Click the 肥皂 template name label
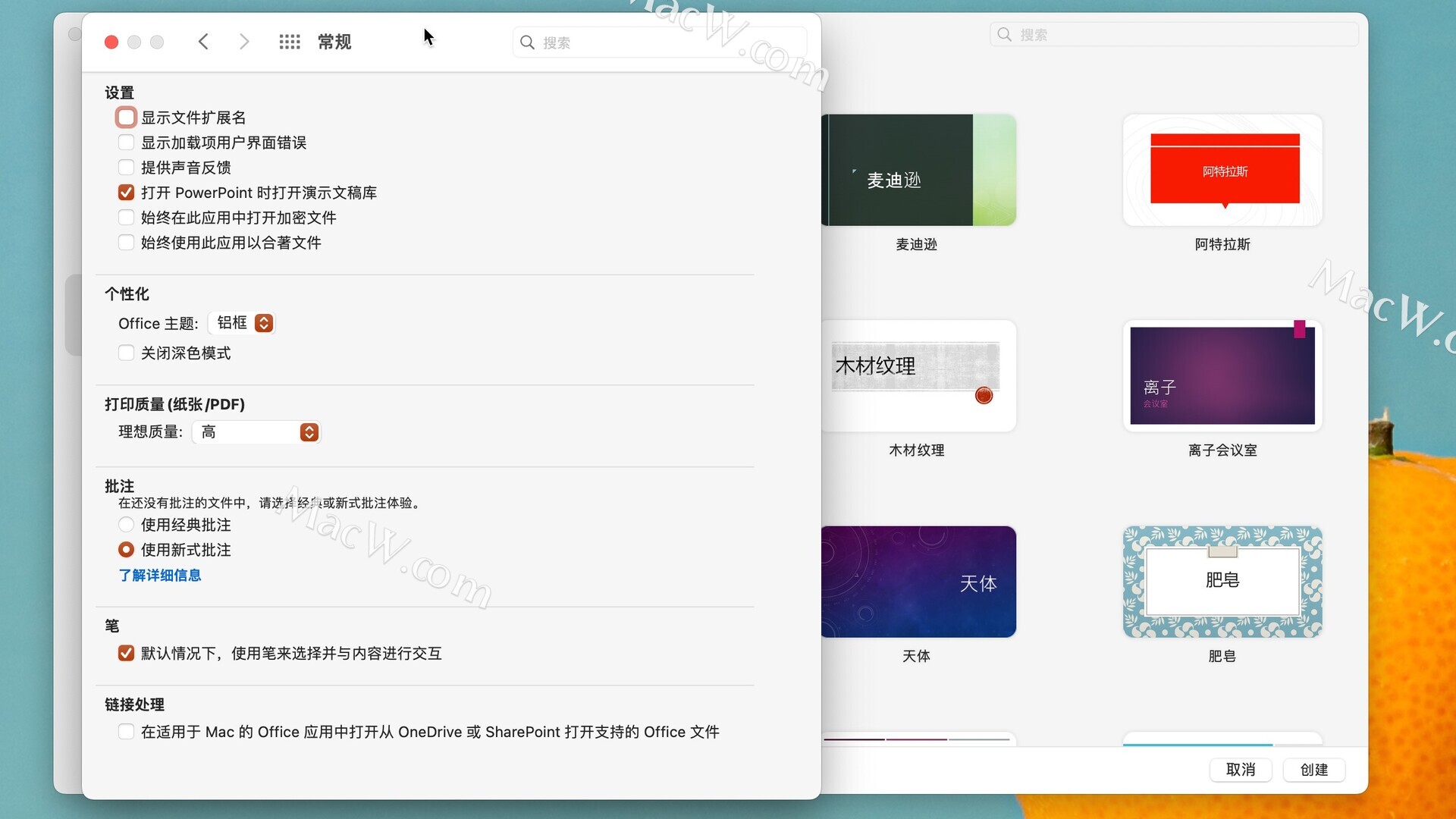 [x=1222, y=656]
